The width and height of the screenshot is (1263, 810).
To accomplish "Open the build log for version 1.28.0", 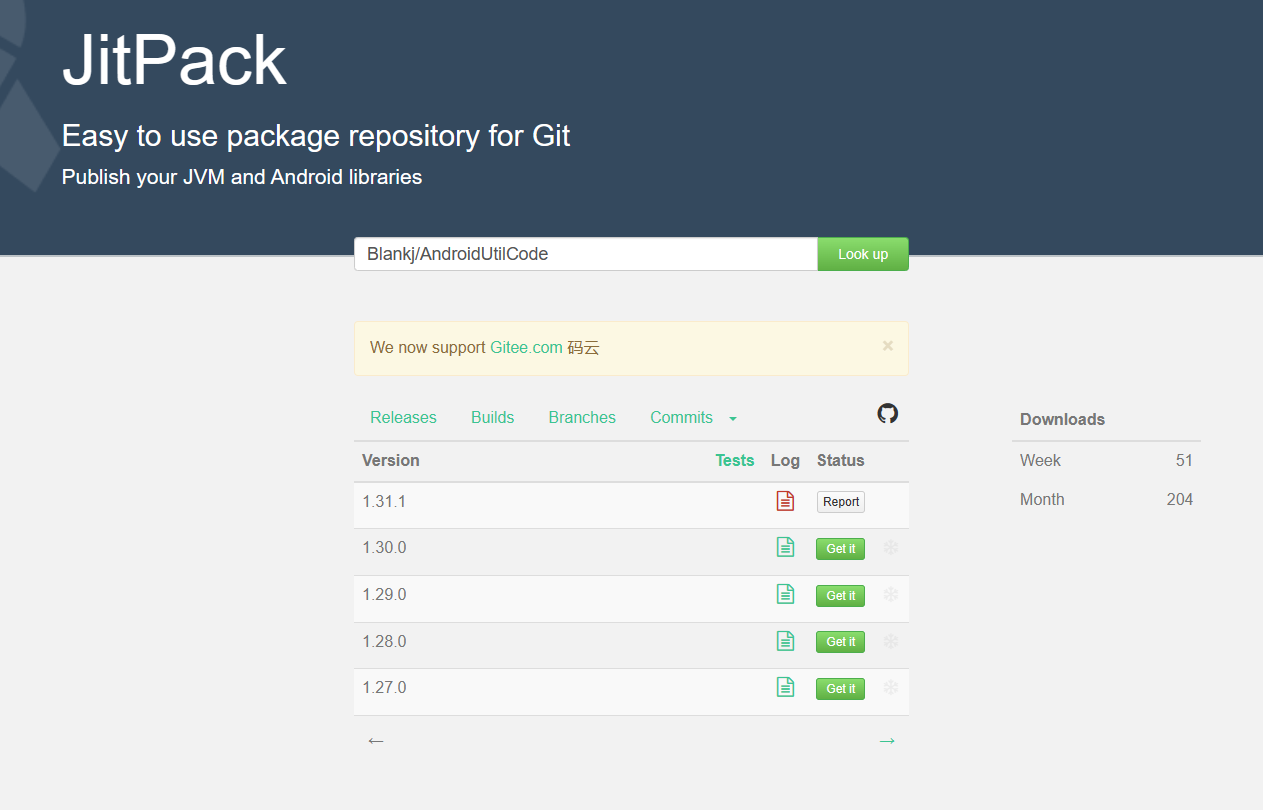I will 785,640.
